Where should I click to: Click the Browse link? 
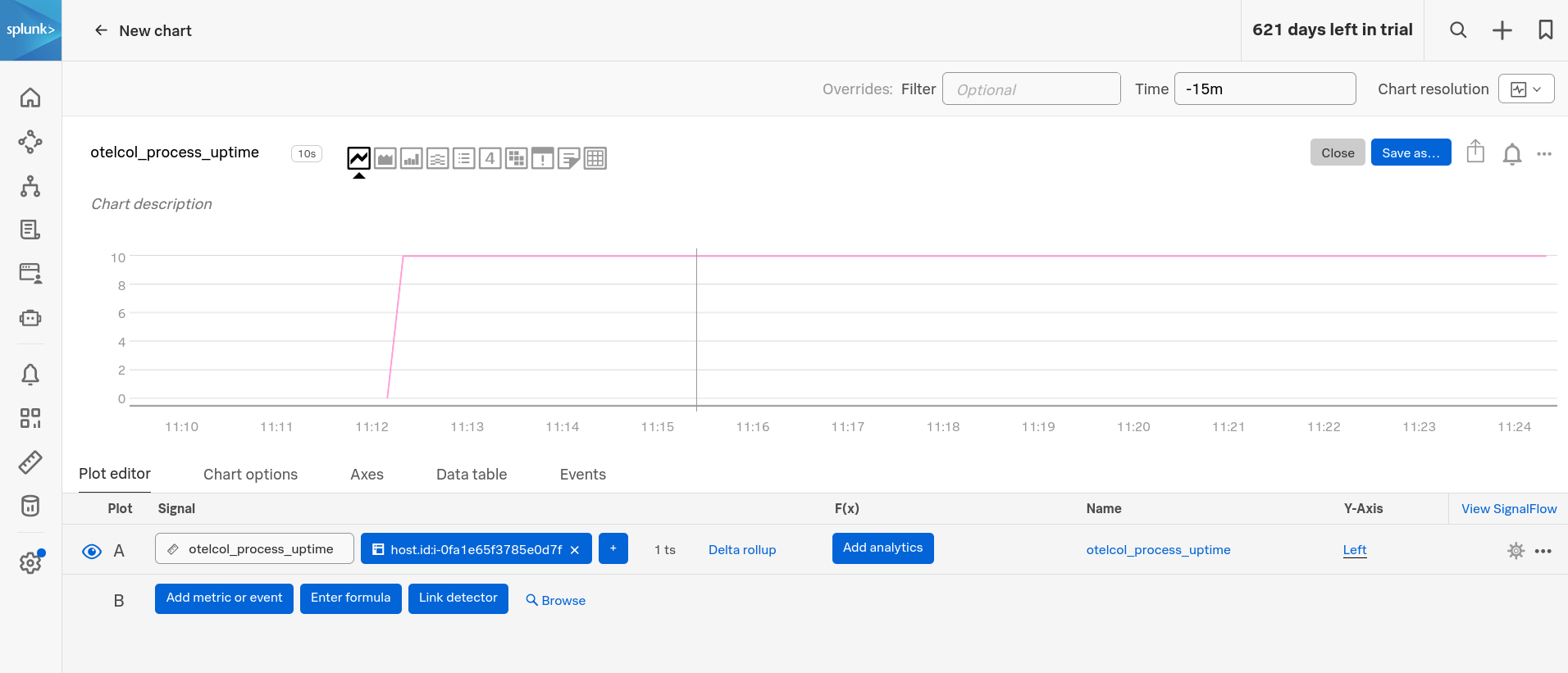point(556,600)
